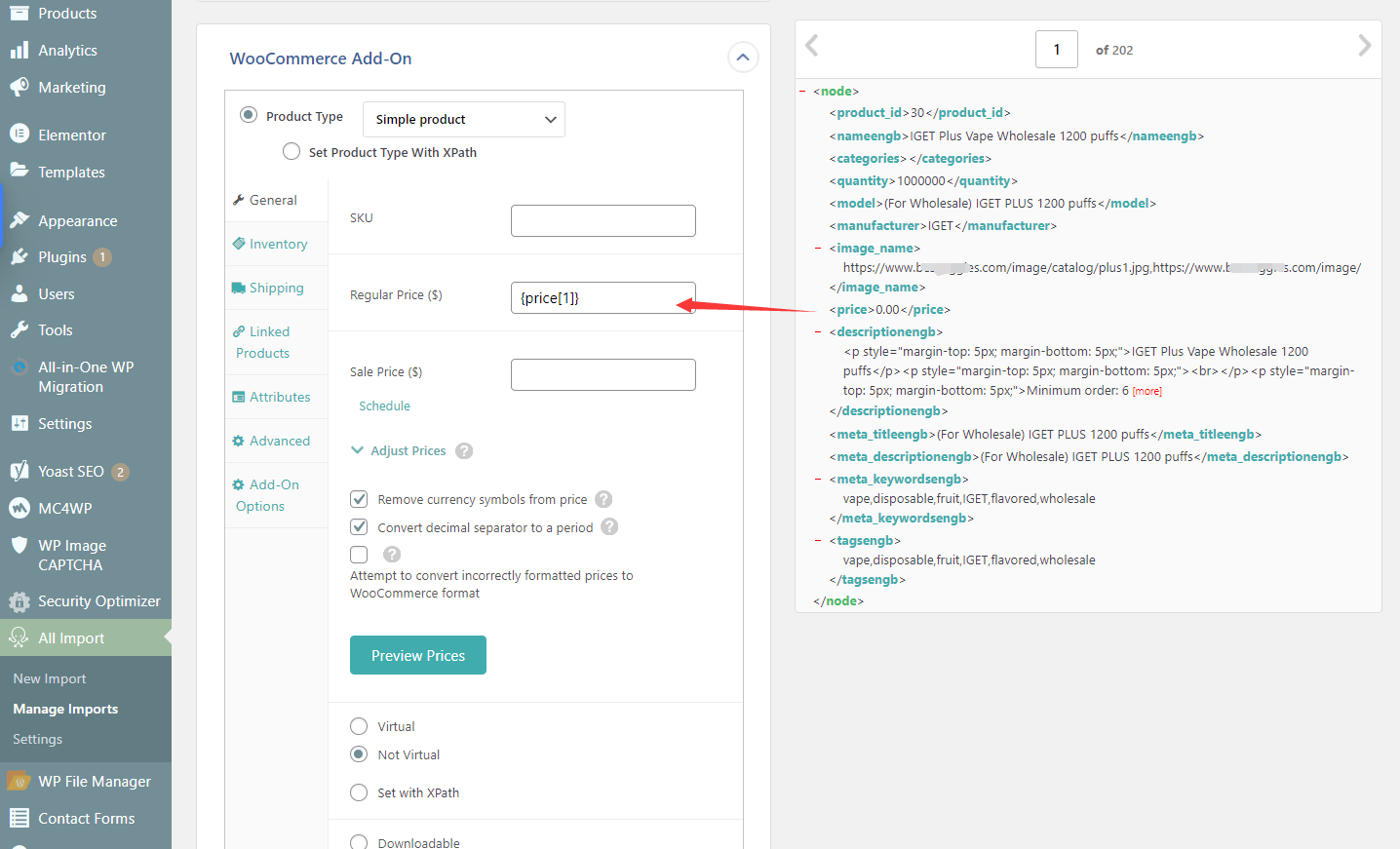Click the Elementor sidebar icon

(x=19, y=135)
